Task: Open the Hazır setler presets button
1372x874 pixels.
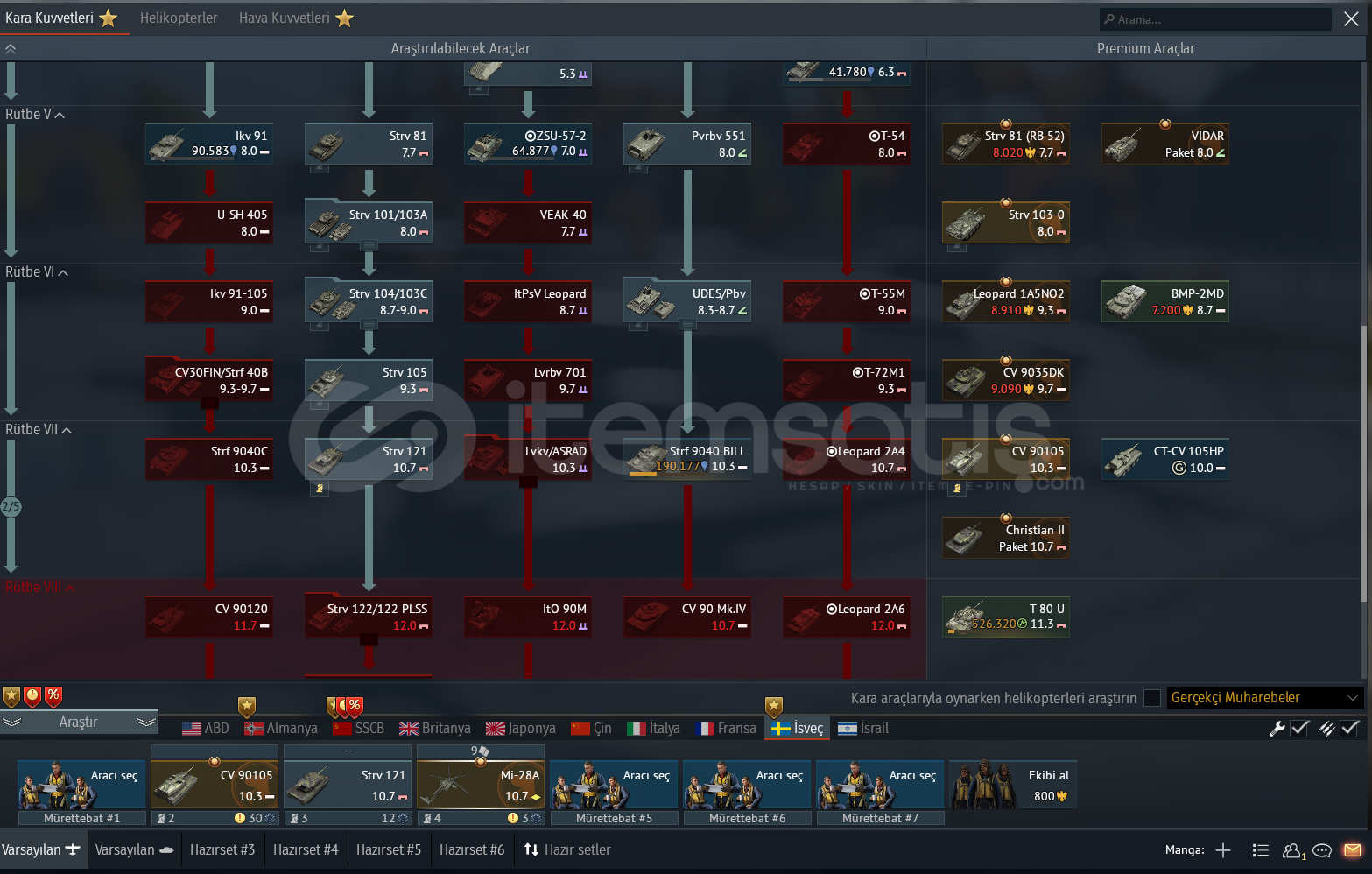Action: (567, 849)
